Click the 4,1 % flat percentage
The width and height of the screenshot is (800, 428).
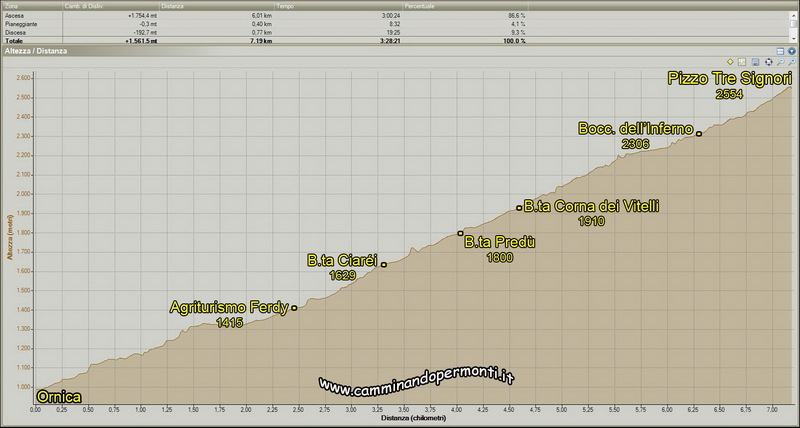[518, 24]
